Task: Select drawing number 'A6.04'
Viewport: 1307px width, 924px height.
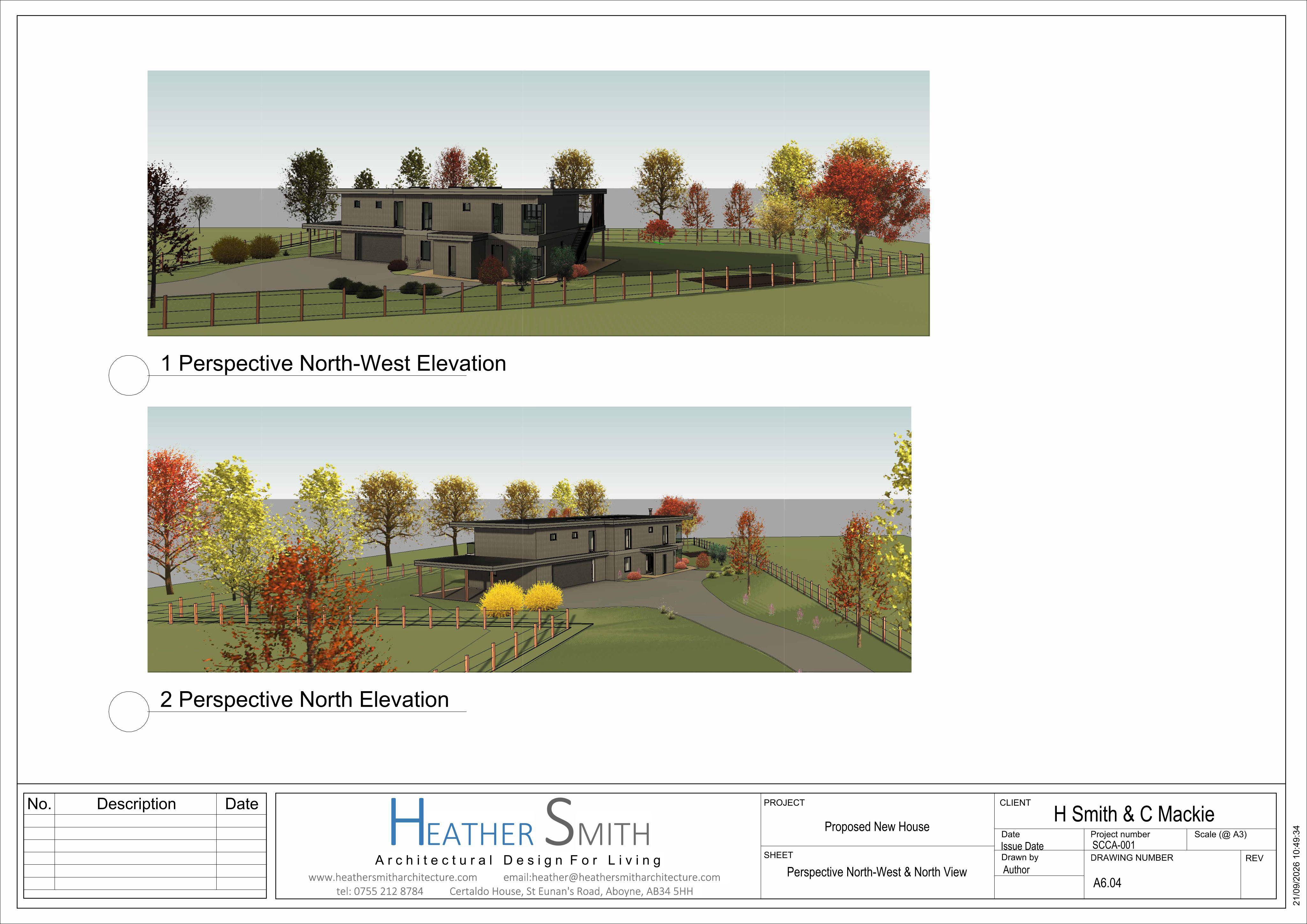Action: click(x=1107, y=883)
